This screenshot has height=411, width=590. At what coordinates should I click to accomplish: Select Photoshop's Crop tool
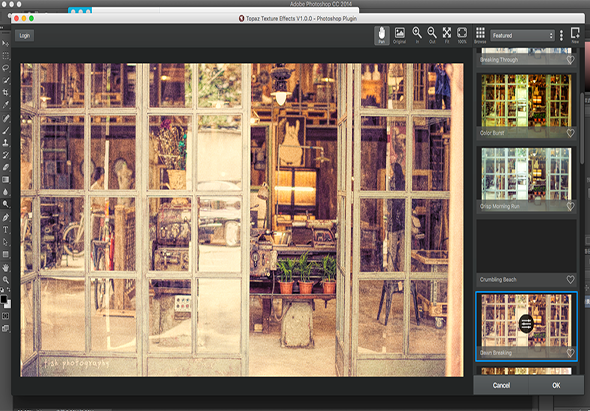(x=6, y=93)
